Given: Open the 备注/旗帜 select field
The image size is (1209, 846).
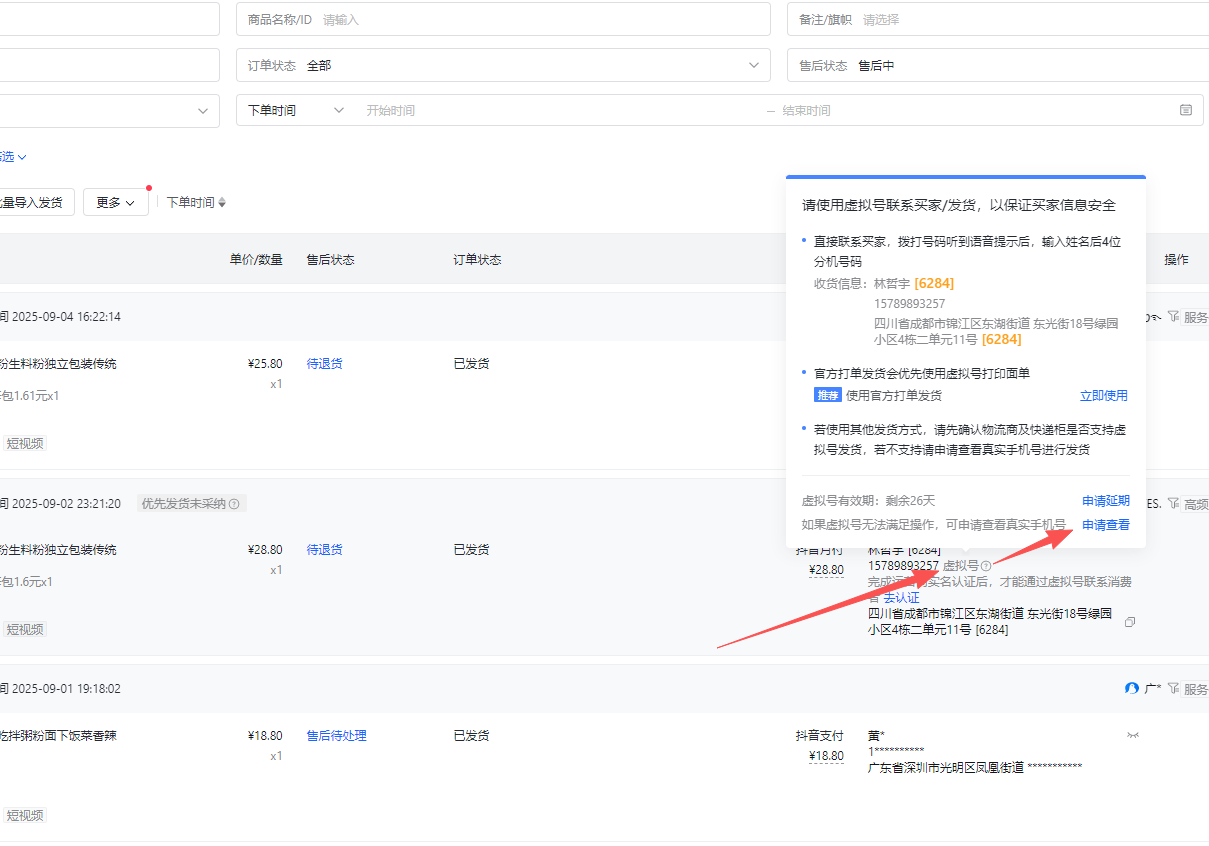Looking at the screenshot, I should 998,19.
